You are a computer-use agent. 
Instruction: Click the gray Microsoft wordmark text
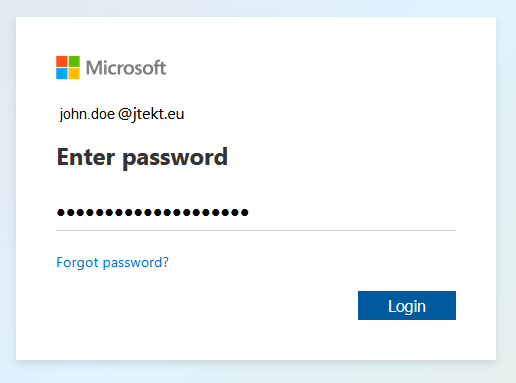coord(126,68)
